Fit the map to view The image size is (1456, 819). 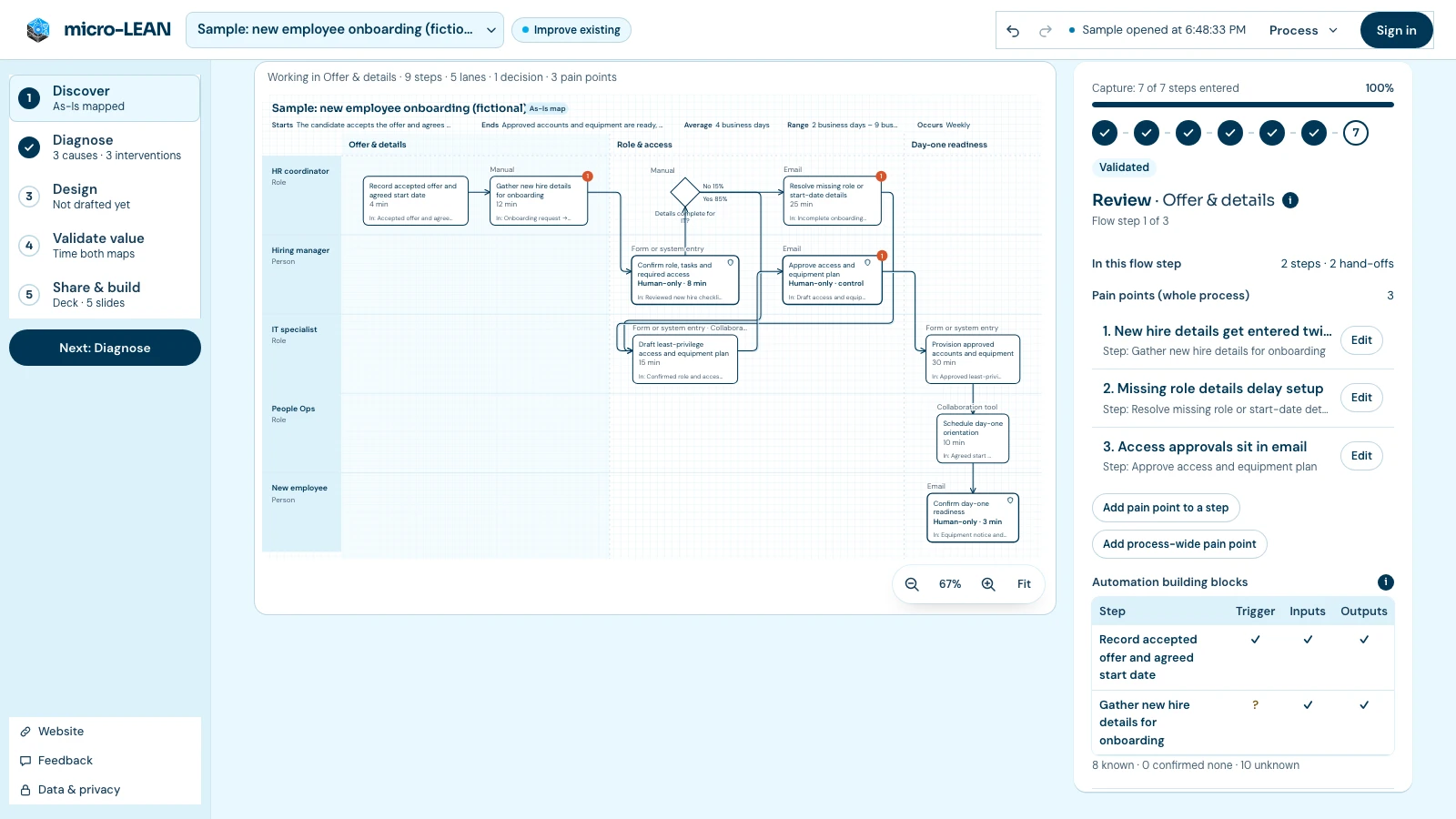tap(1024, 584)
